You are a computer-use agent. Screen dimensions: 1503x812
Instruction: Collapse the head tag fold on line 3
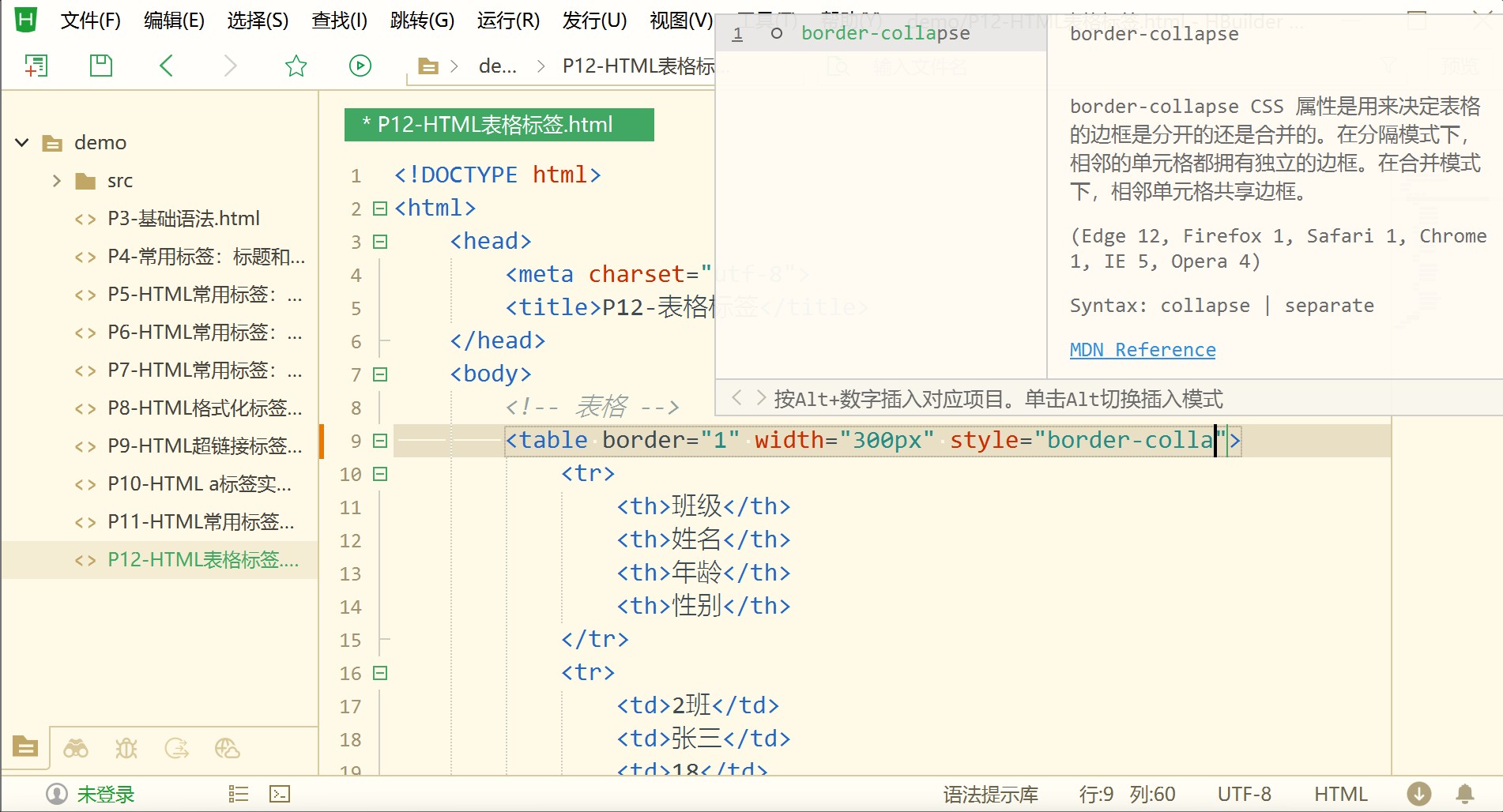[x=380, y=242]
